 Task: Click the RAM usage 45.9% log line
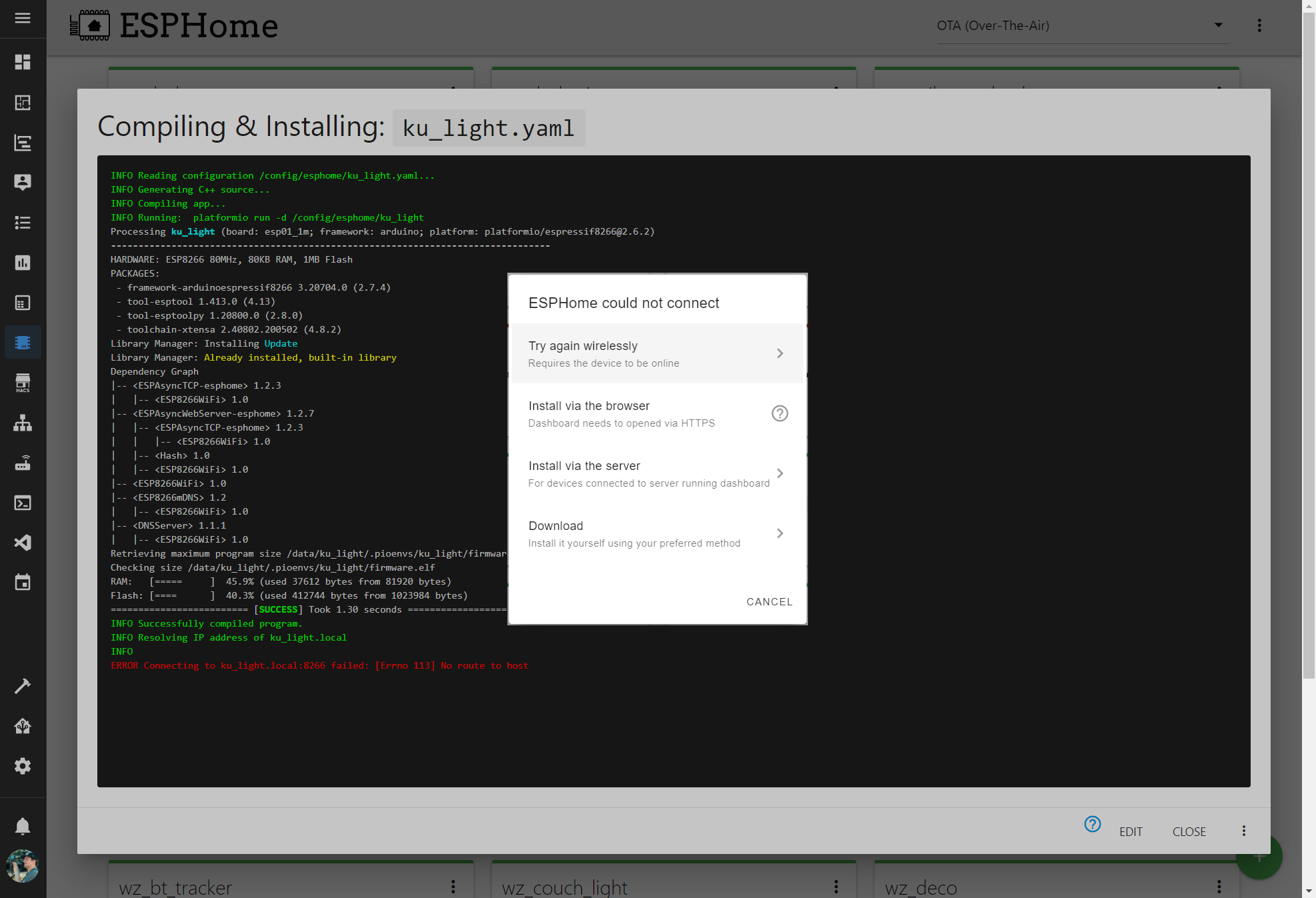pos(281,581)
